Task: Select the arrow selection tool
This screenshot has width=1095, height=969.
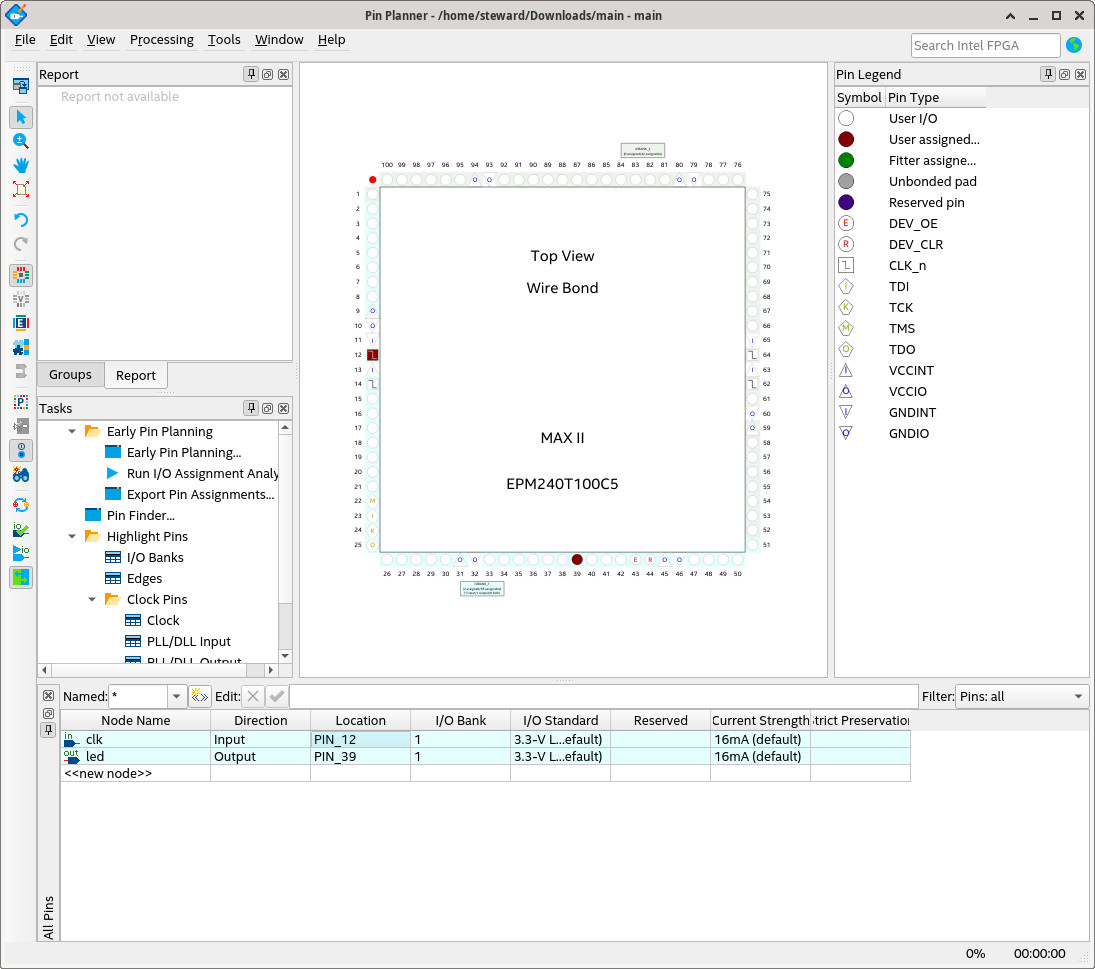Action: tap(21, 117)
